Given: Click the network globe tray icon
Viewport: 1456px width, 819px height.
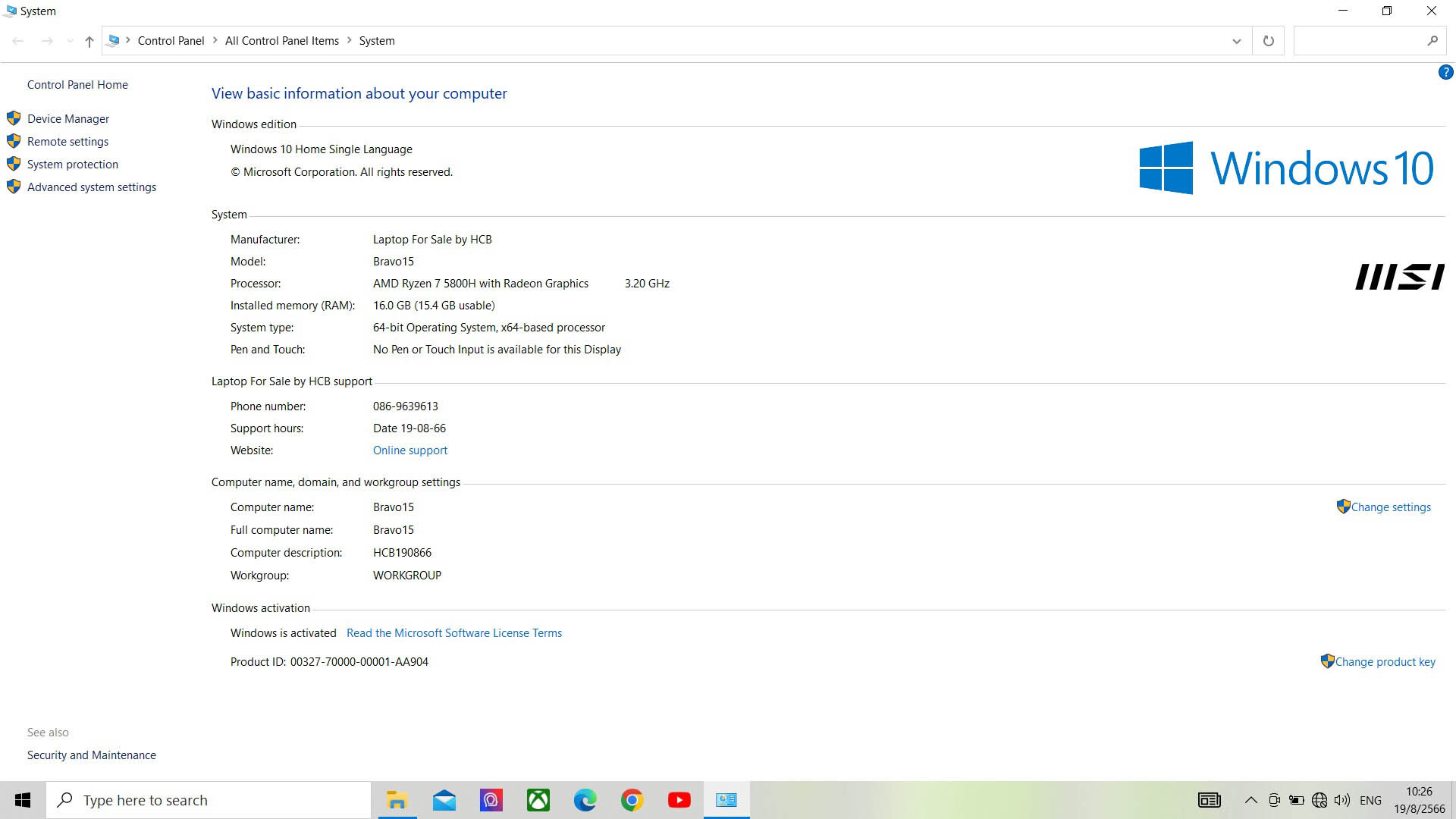Looking at the screenshot, I should pyautogui.click(x=1319, y=800).
